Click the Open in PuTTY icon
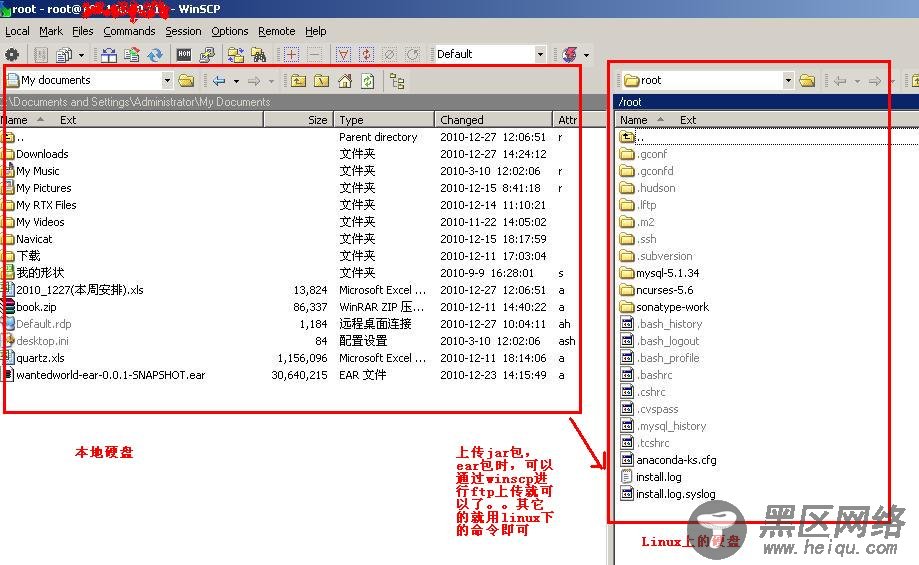The height and width of the screenshot is (565, 919). (206, 55)
